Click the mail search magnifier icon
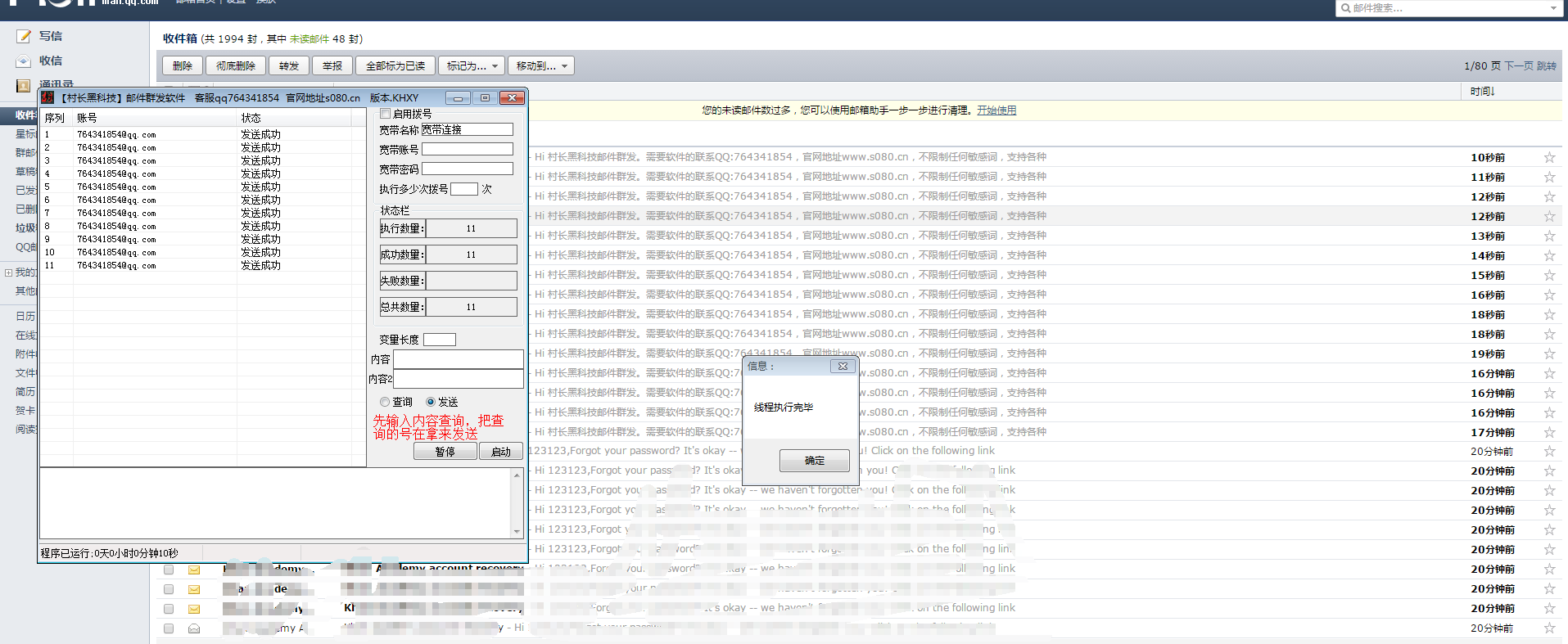1568x644 pixels. (1345, 8)
